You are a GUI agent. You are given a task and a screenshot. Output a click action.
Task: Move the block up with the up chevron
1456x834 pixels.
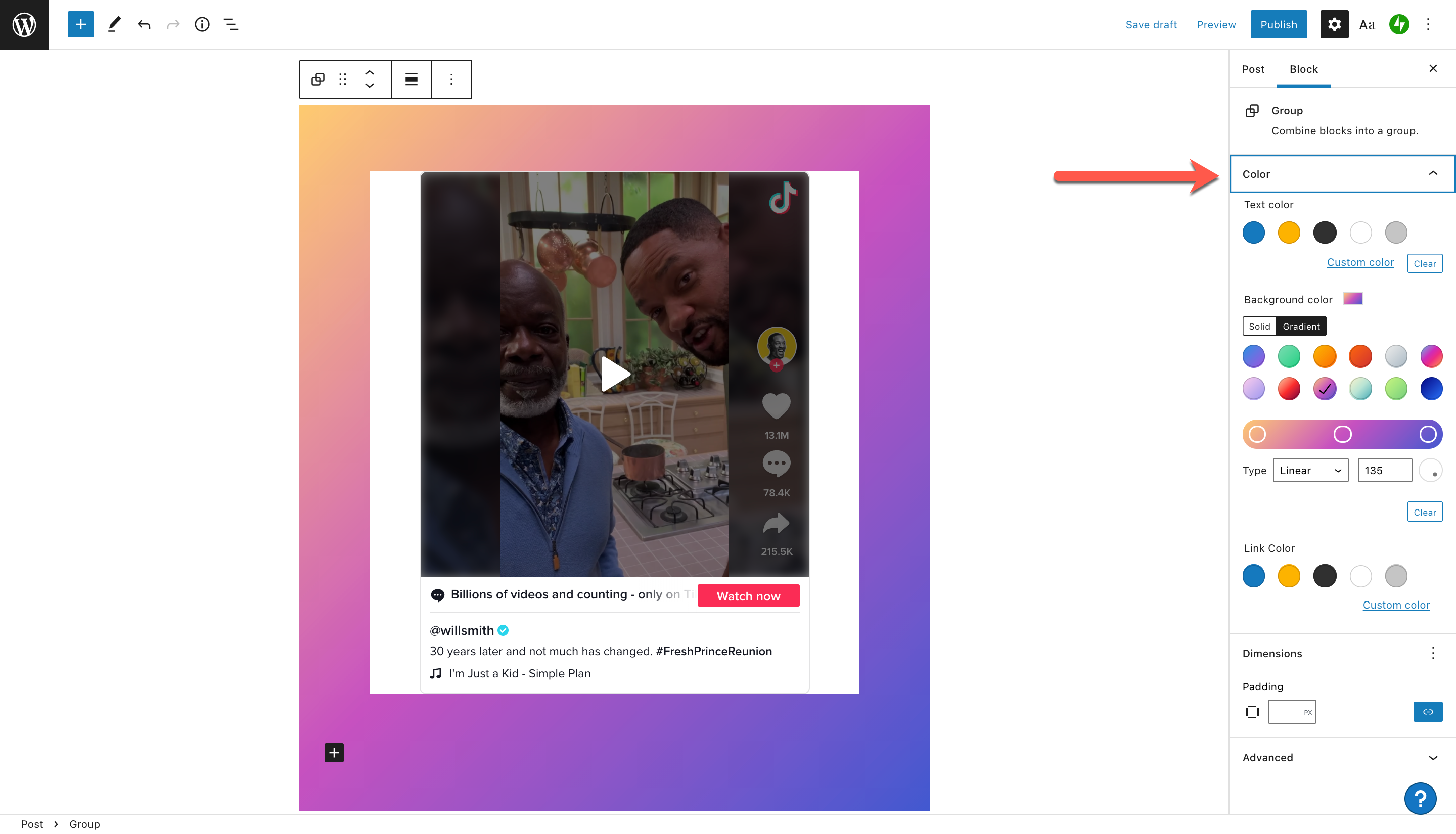[370, 73]
